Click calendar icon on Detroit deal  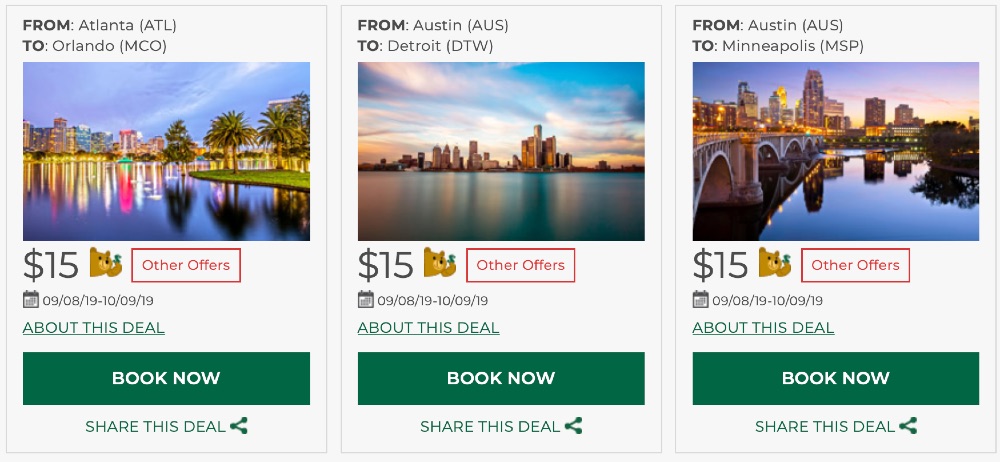click(x=366, y=299)
